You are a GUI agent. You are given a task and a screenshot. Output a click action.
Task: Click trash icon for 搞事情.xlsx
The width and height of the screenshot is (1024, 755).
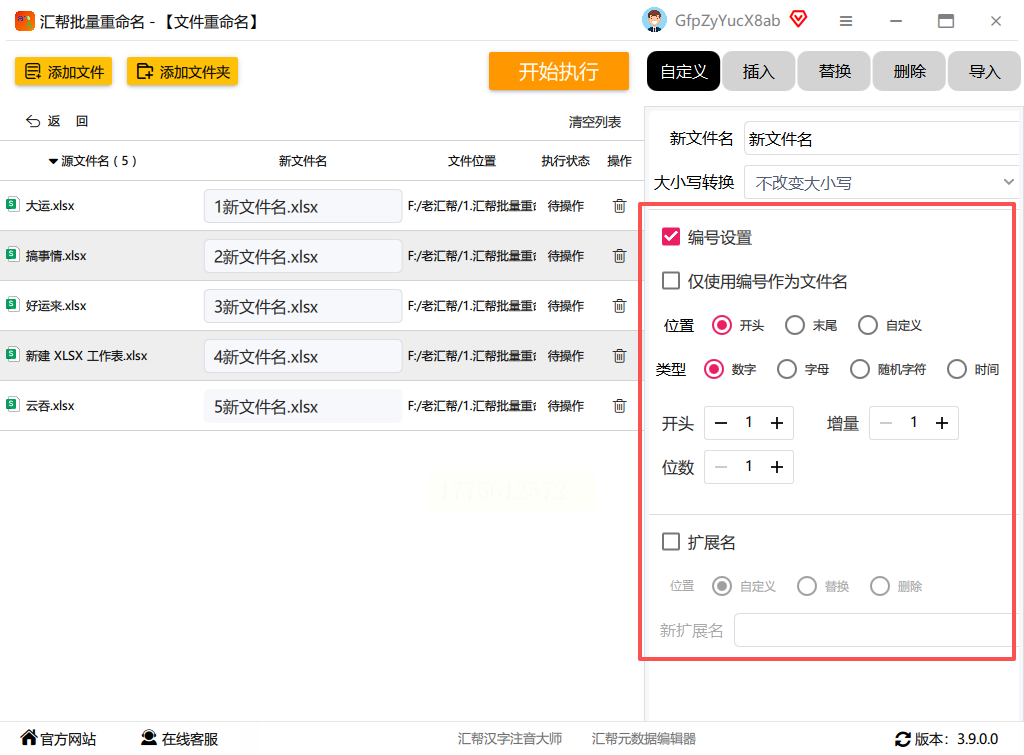point(619,256)
